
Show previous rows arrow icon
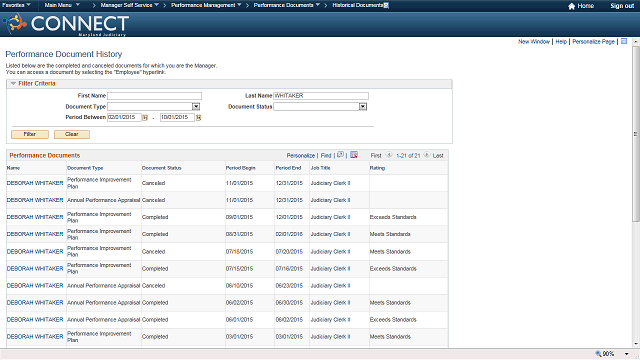tap(389, 155)
